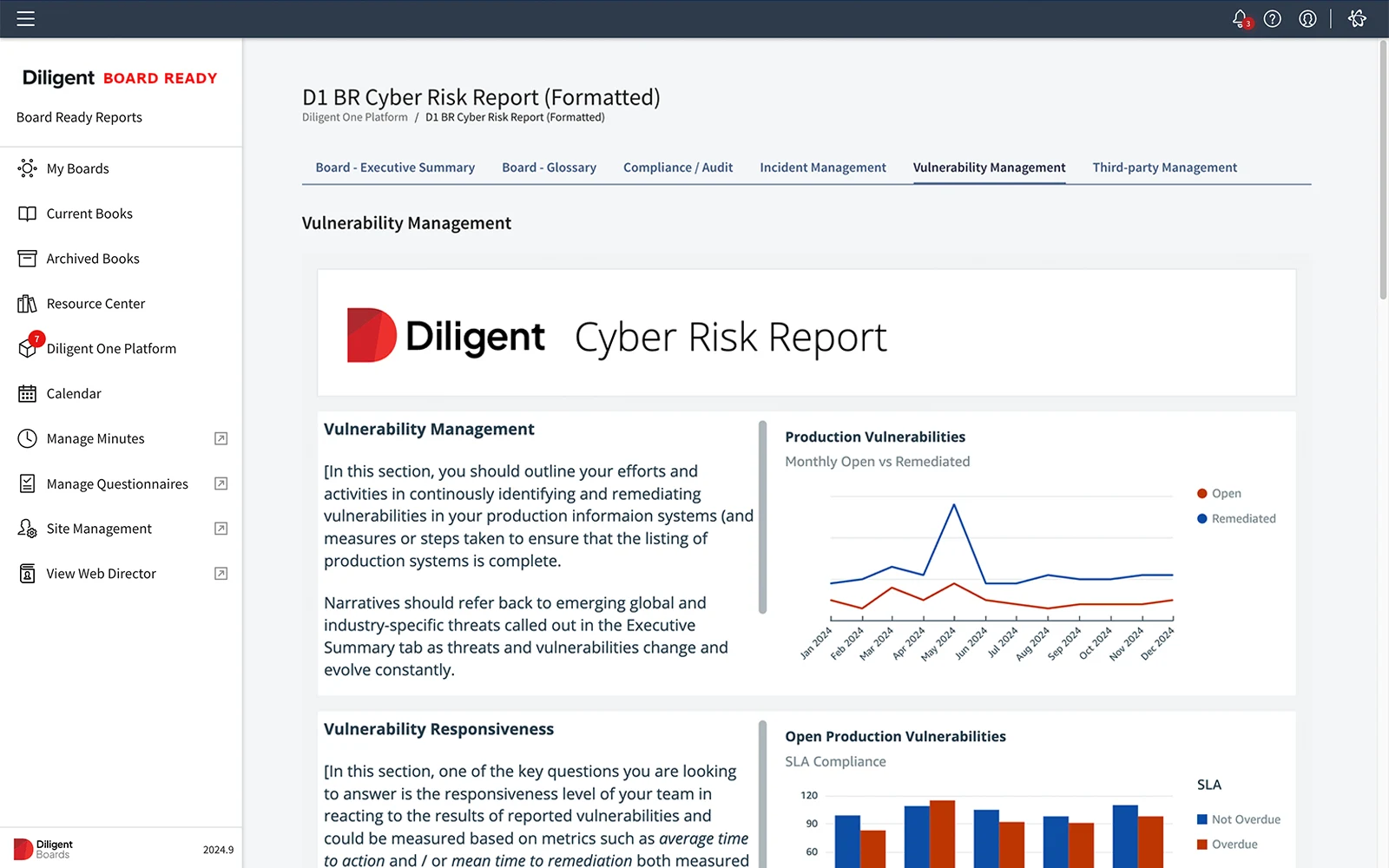The height and width of the screenshot is (868, 1389).
Task: Open the Compliance / Audit tab
Action: tap(678, 168)
